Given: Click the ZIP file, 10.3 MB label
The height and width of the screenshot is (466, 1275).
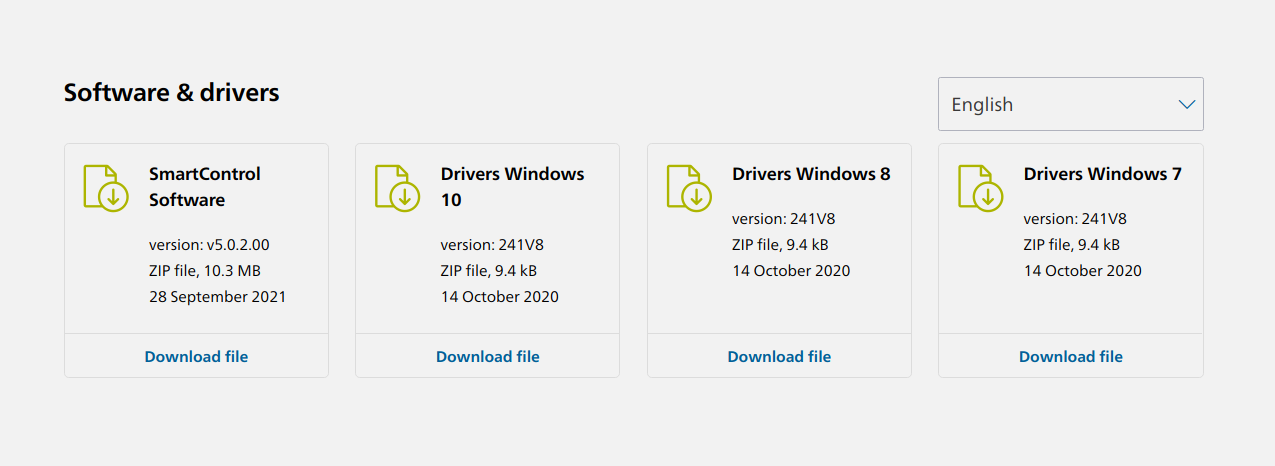Looking at the screenshot, I should pyautogui.click(x=205, y=270).
